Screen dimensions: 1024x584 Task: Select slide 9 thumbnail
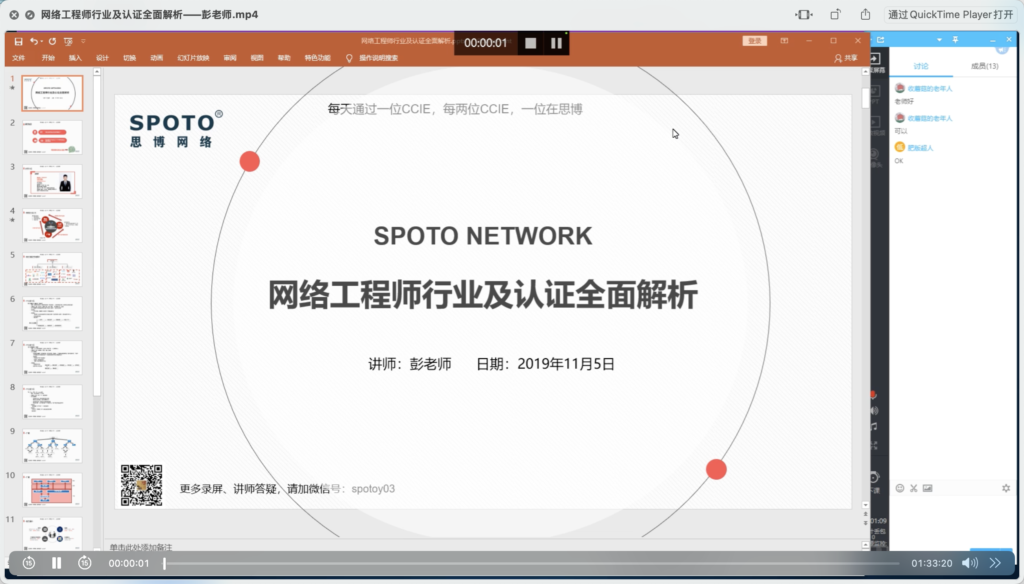click(x=52, y=446)
